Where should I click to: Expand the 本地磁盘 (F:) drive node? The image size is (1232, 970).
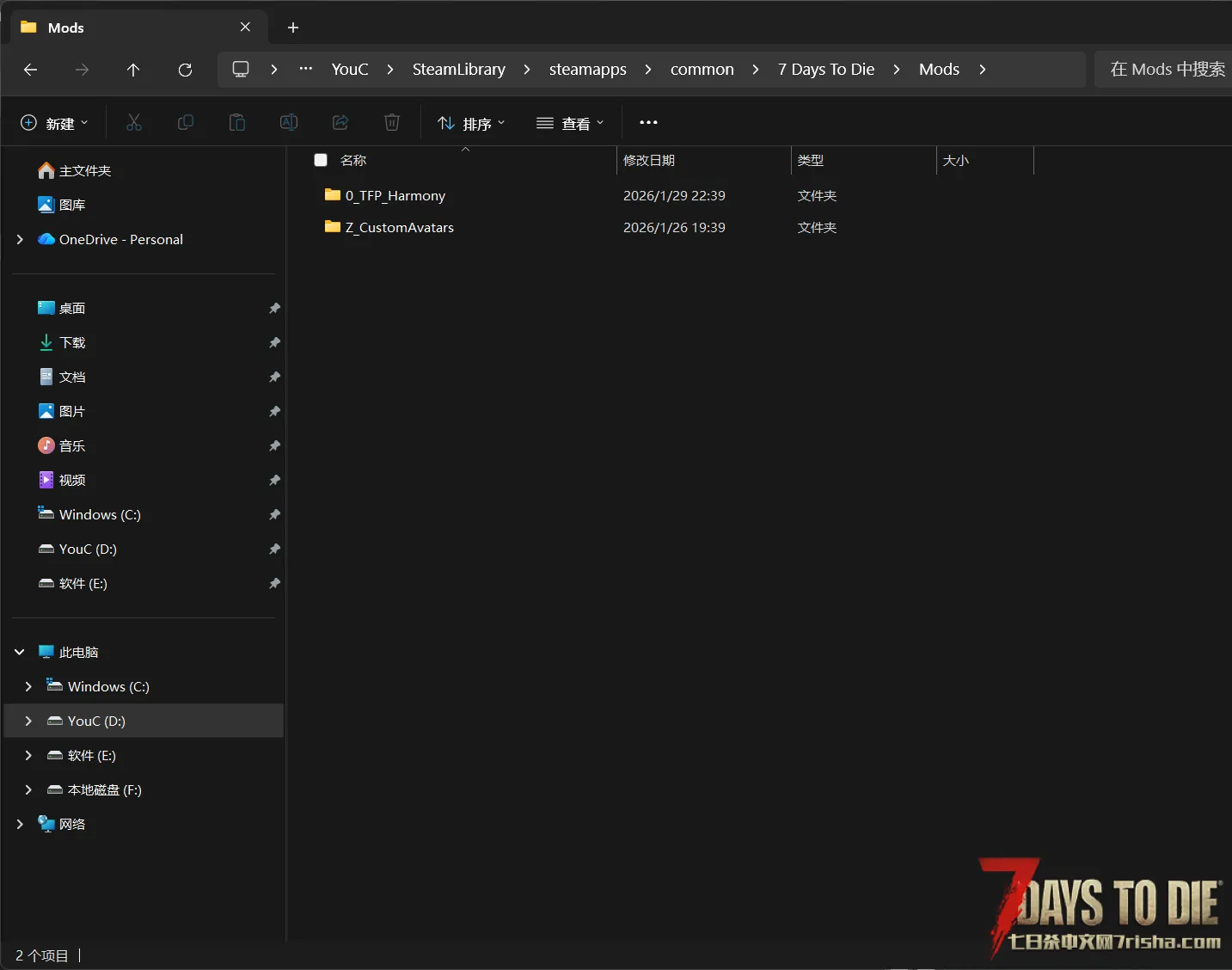28,789
